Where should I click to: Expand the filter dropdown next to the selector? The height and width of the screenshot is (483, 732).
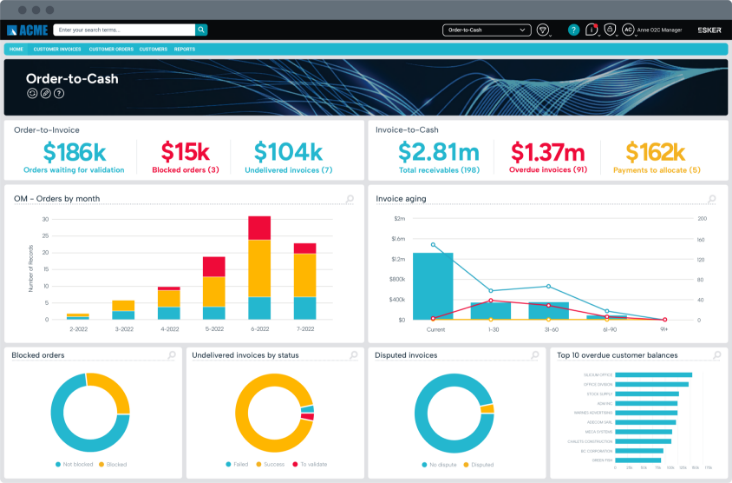tap(544, 30)
